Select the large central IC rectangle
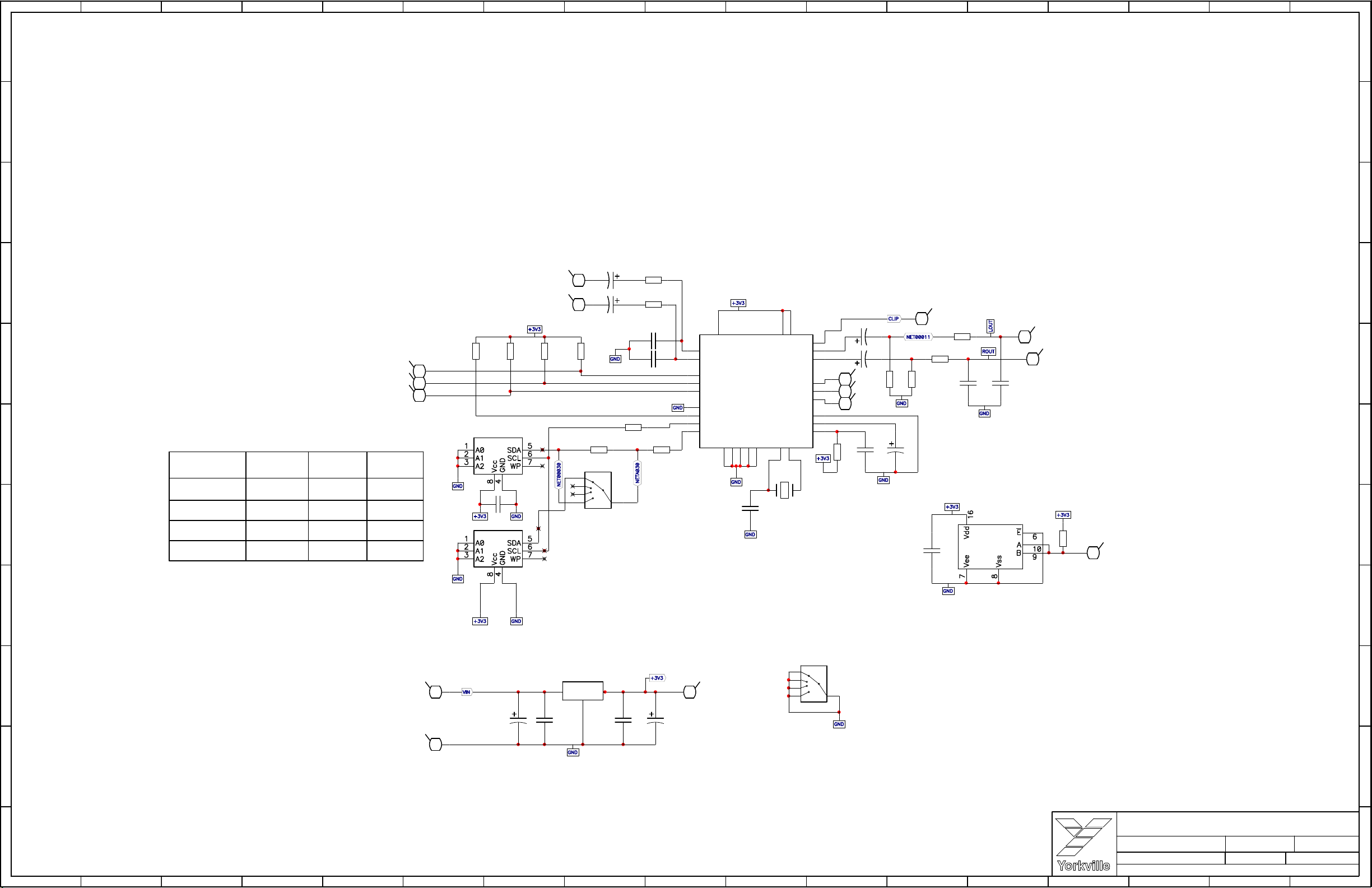This screenshot has height=888, width=1372. click(756, 391)
